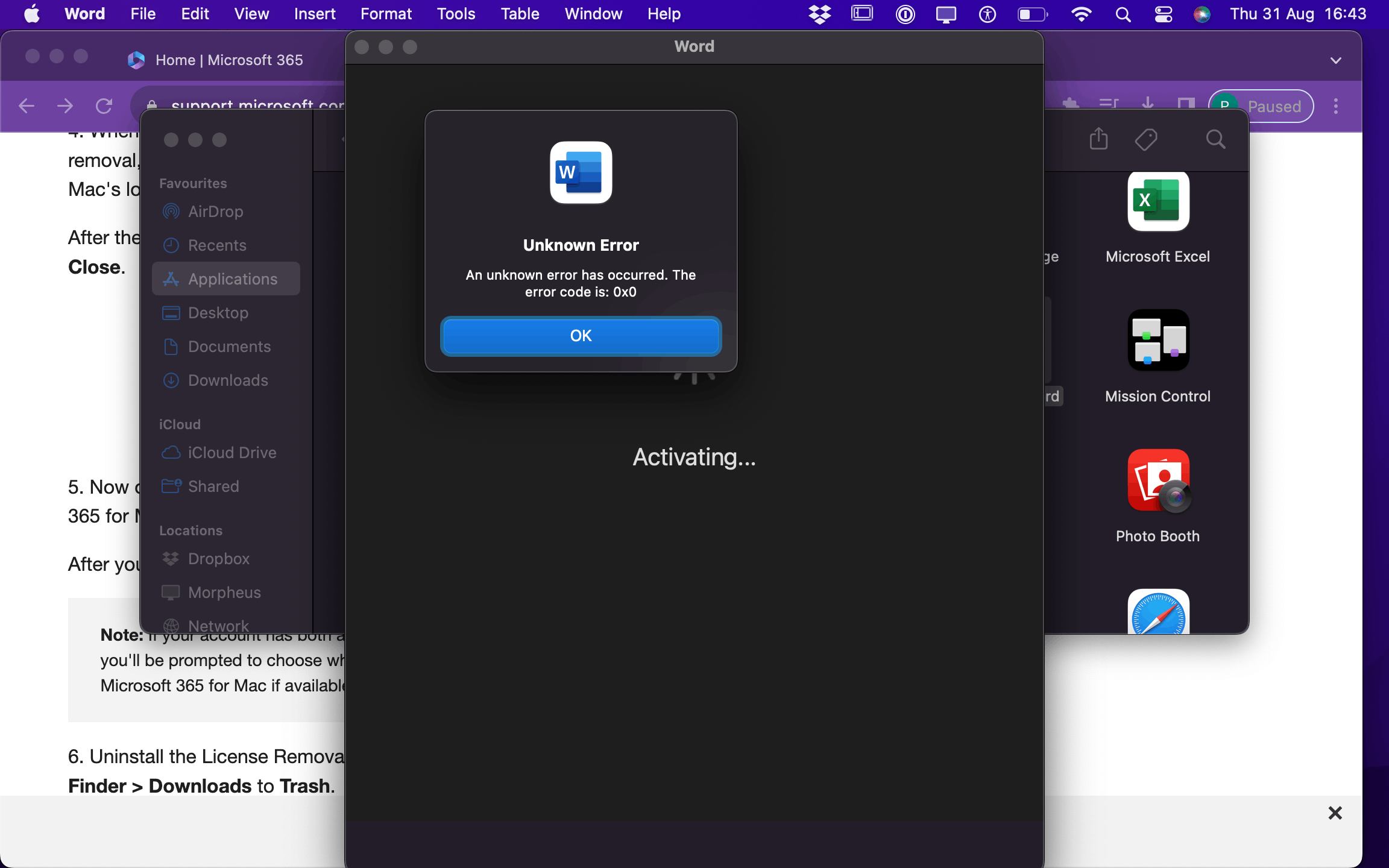
Task: Open Mission Control
Action: click(1158, 341)
